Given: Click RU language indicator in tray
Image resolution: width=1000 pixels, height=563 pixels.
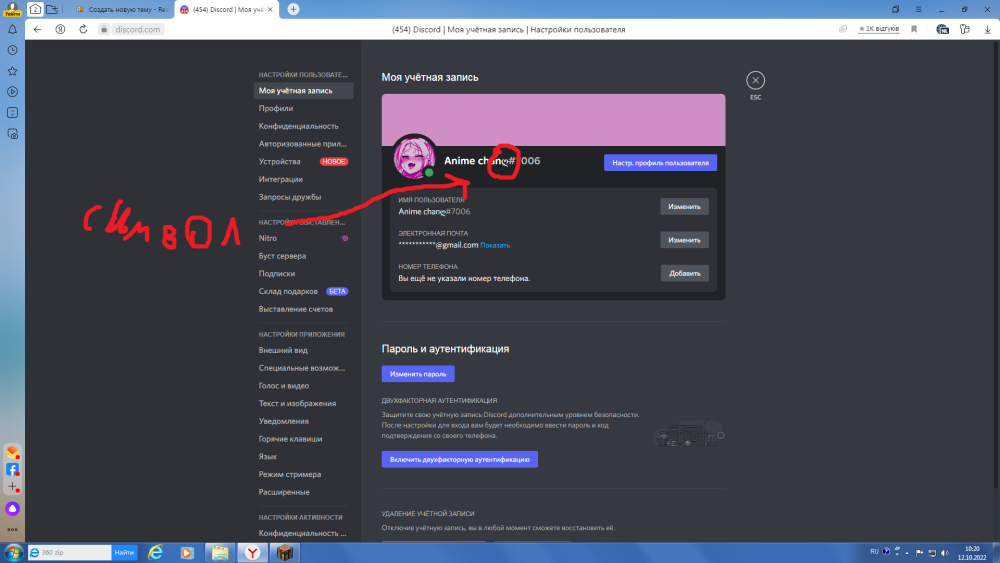Looking at the screenshot, I should [x=874, y=552].
